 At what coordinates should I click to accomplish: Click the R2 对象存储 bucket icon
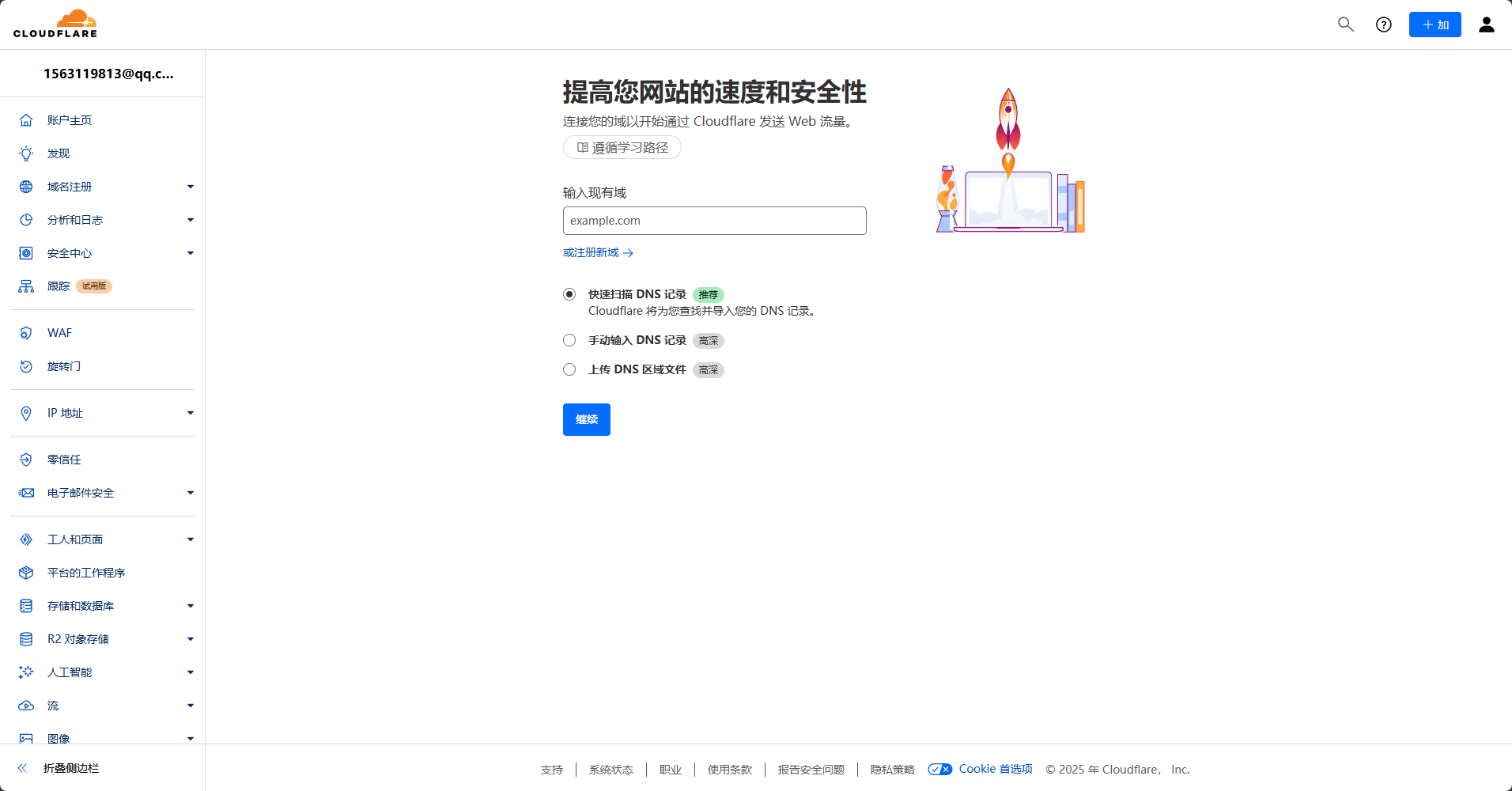[x=26, y=639]
